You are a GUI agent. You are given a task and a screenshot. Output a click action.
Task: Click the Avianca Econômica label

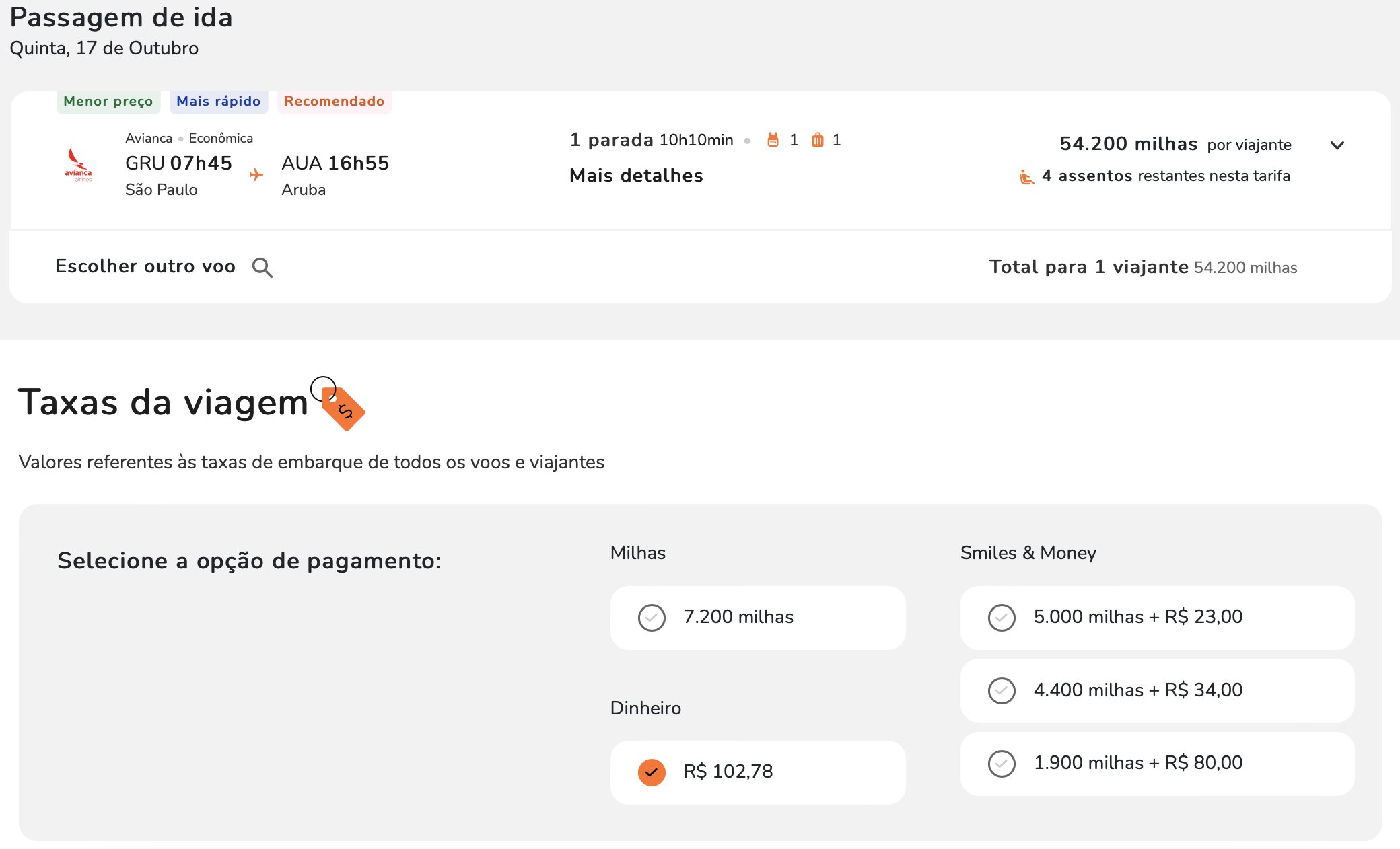tap(189, 138)
